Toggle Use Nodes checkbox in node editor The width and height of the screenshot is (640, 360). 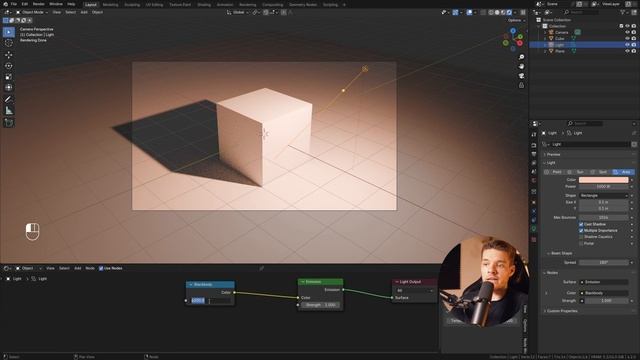[x=101, y=269]
